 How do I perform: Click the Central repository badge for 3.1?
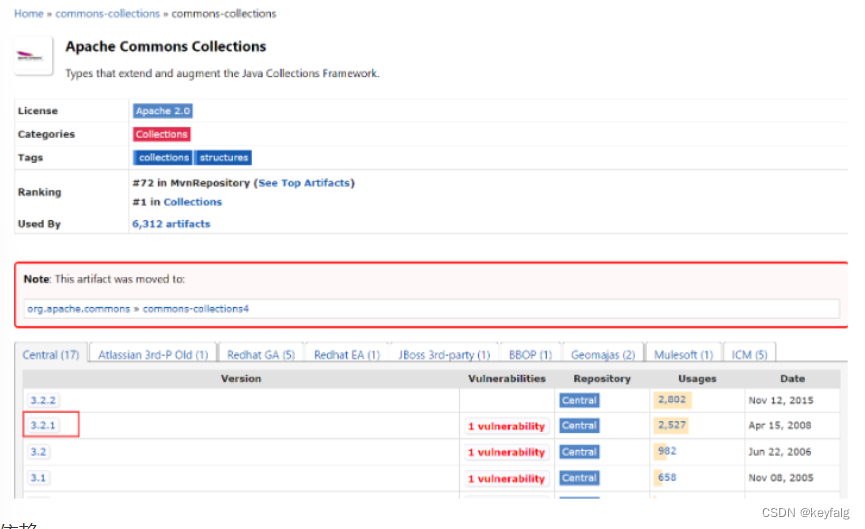click(x=579, y=478)
